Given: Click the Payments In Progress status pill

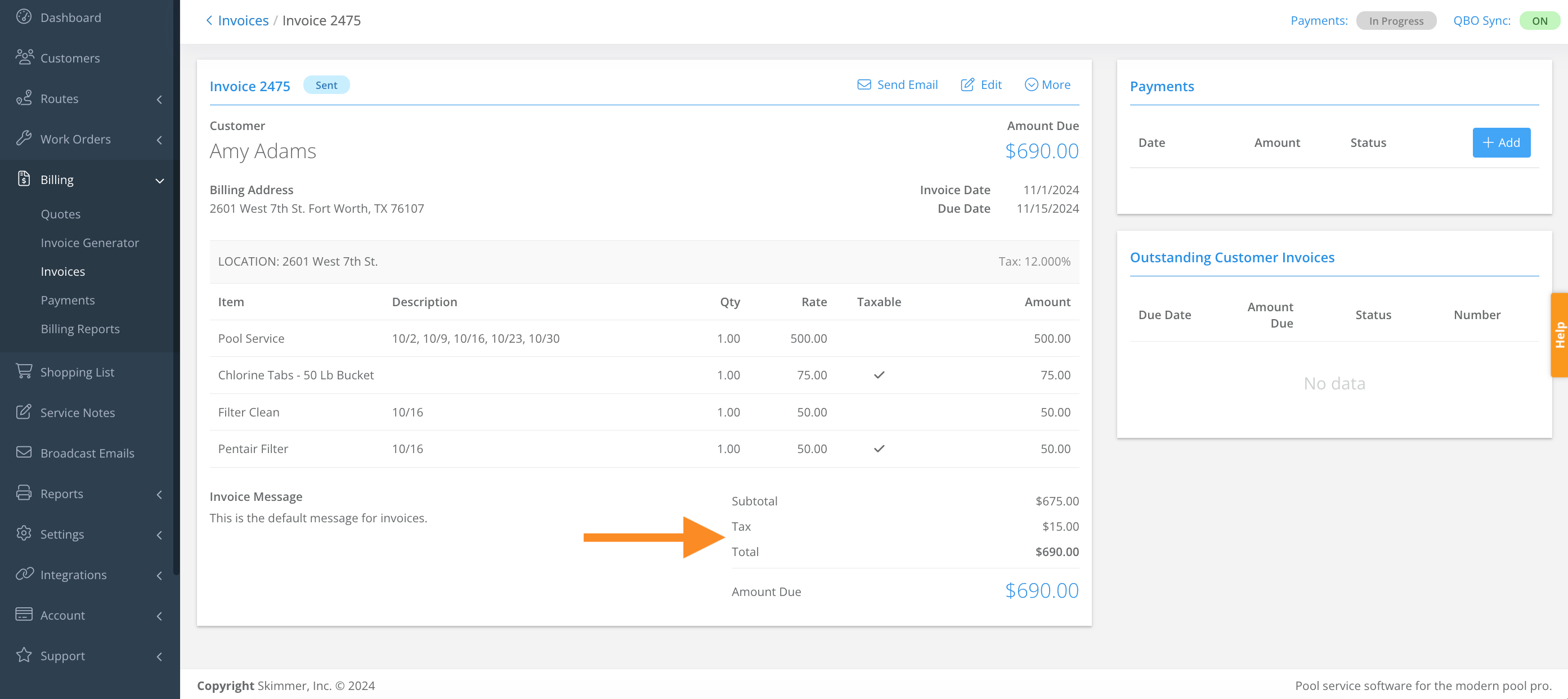Looking at the screenshot, I should [1396, 21].
